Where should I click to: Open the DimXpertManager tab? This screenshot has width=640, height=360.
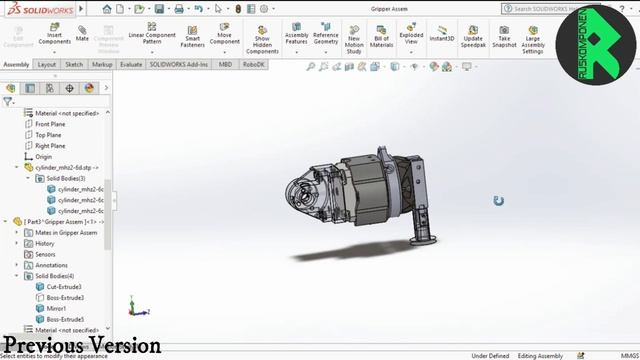[x=69, y=88]
